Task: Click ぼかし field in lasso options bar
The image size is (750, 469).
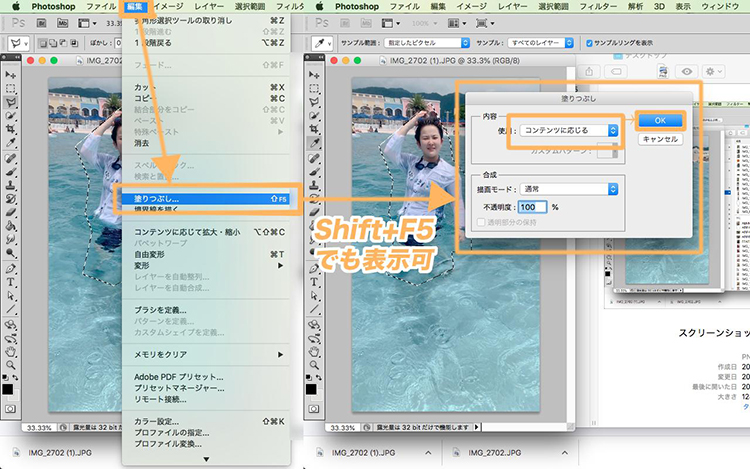Action: click(118, 43)
